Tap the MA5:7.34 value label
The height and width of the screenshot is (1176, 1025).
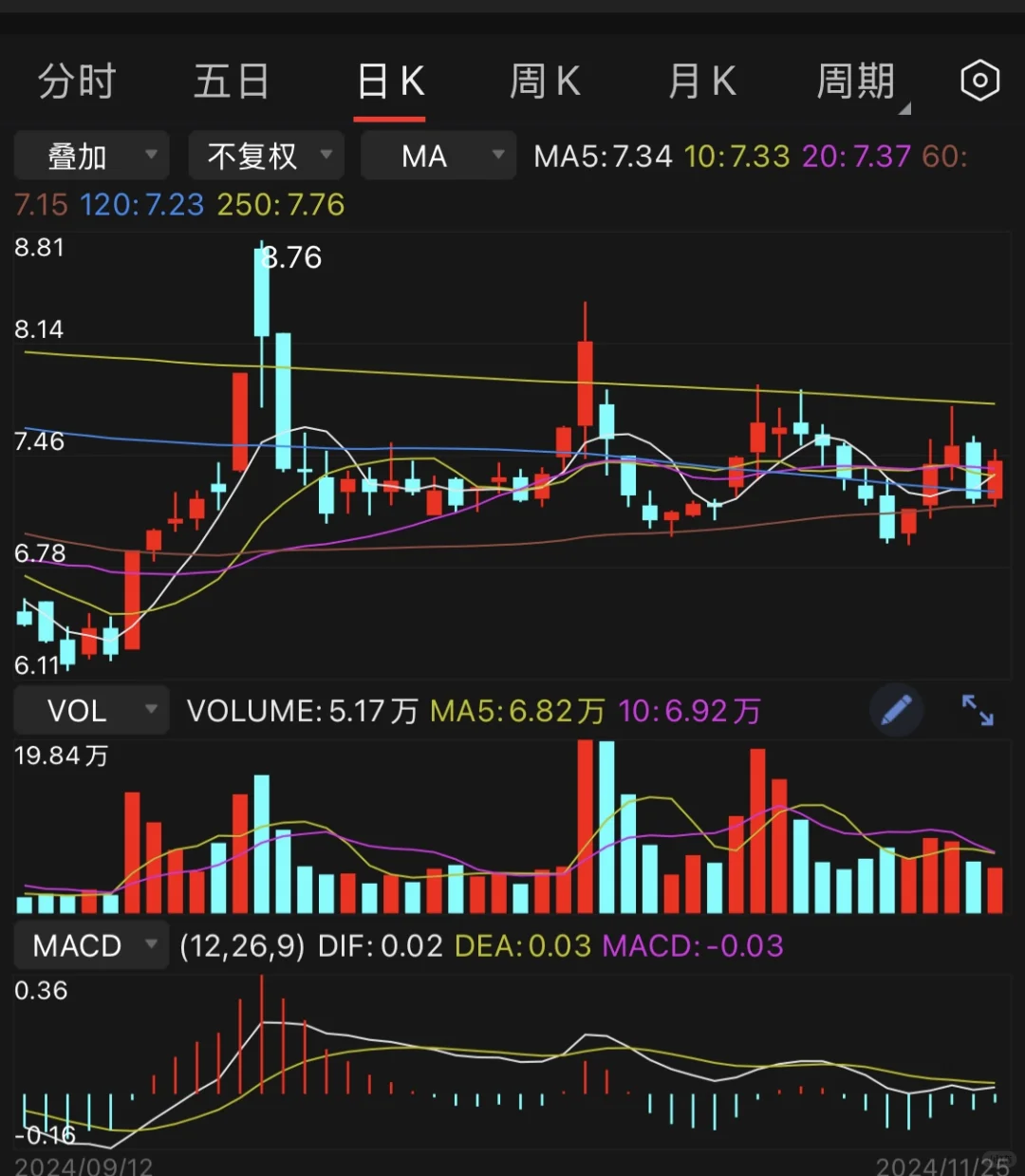603,156
